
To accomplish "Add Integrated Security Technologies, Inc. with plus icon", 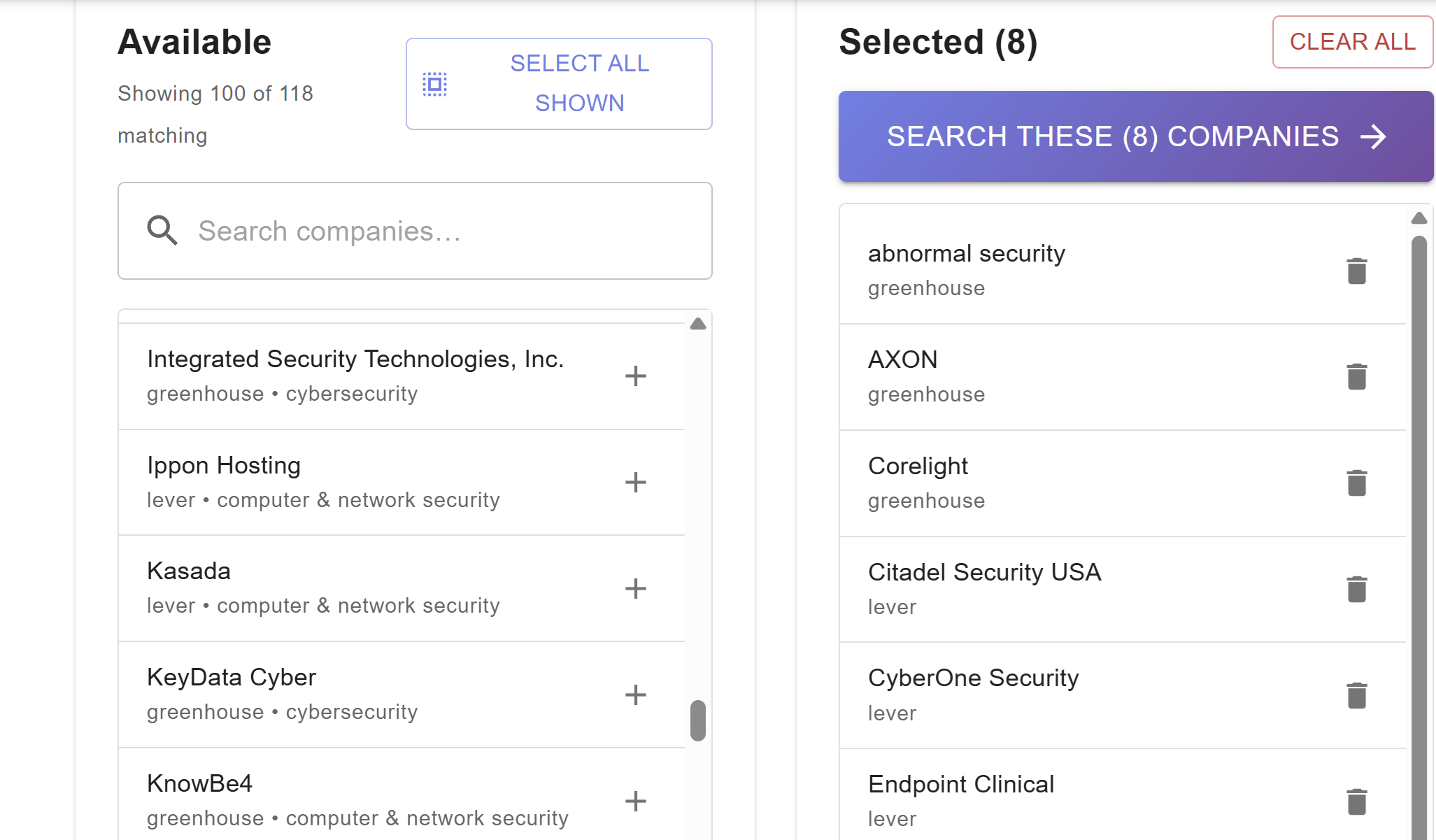I will 635,376.
